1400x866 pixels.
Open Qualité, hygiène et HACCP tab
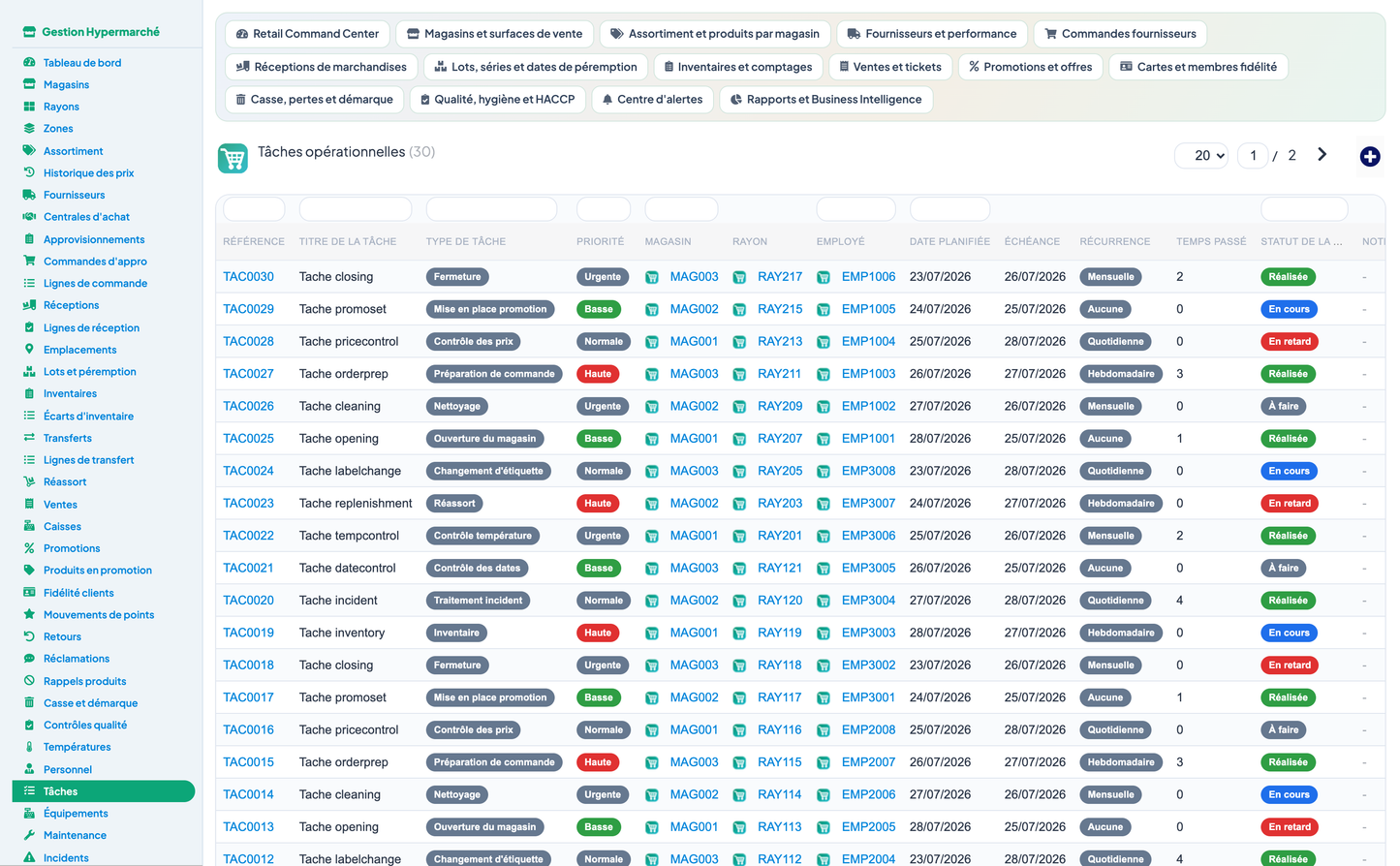click(x=498, y=100)
